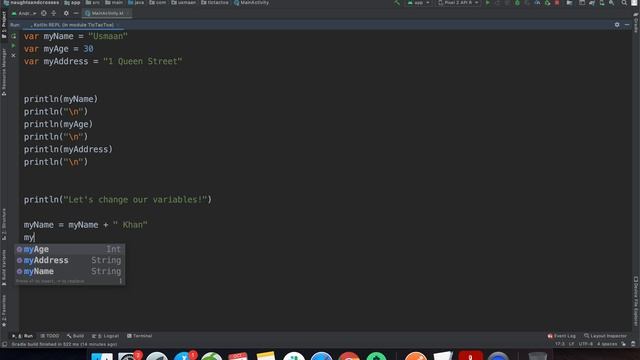Click the REPL rerun icon in the left gutter
The width and height of the screenshot is (640, 360).
13,36
